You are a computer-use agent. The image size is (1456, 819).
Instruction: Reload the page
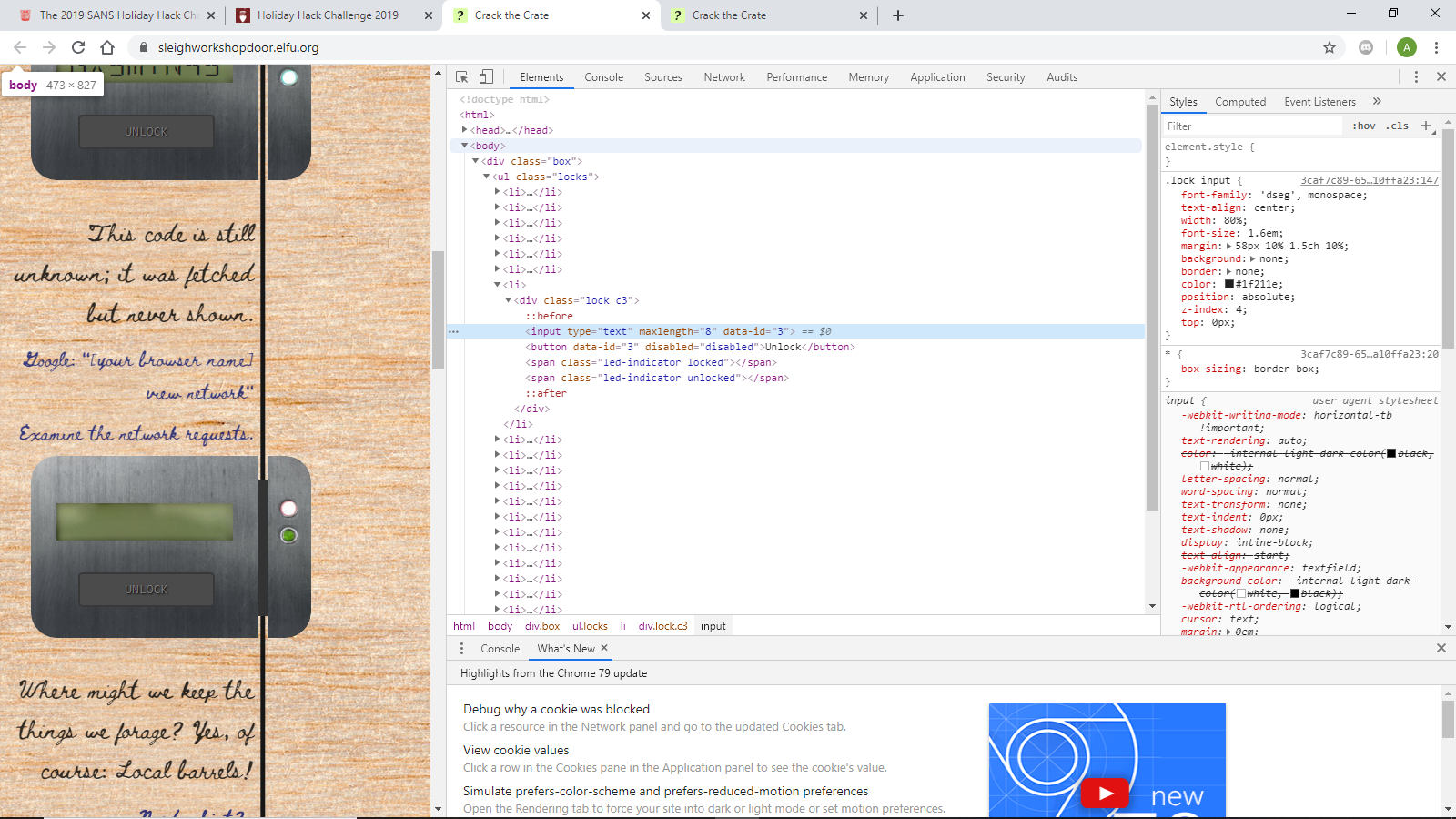[78, 47]
